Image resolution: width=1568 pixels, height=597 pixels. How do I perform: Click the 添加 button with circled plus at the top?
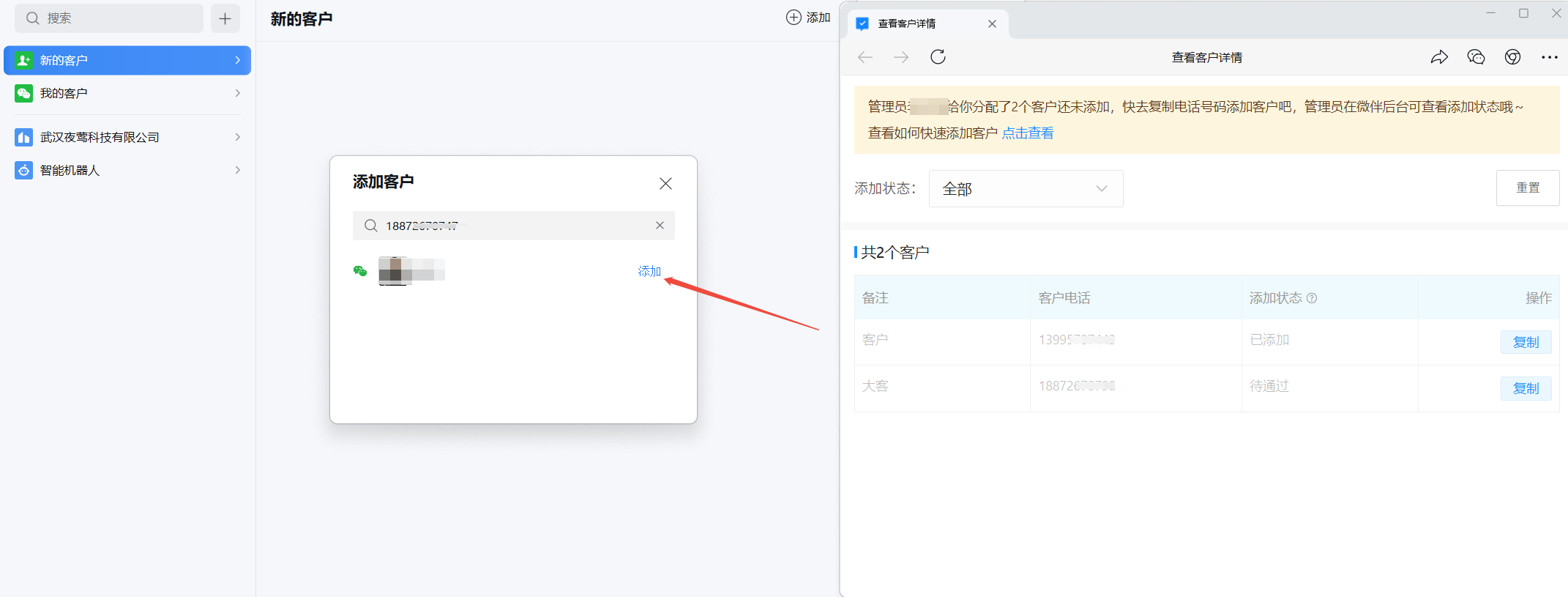[808, 18]
